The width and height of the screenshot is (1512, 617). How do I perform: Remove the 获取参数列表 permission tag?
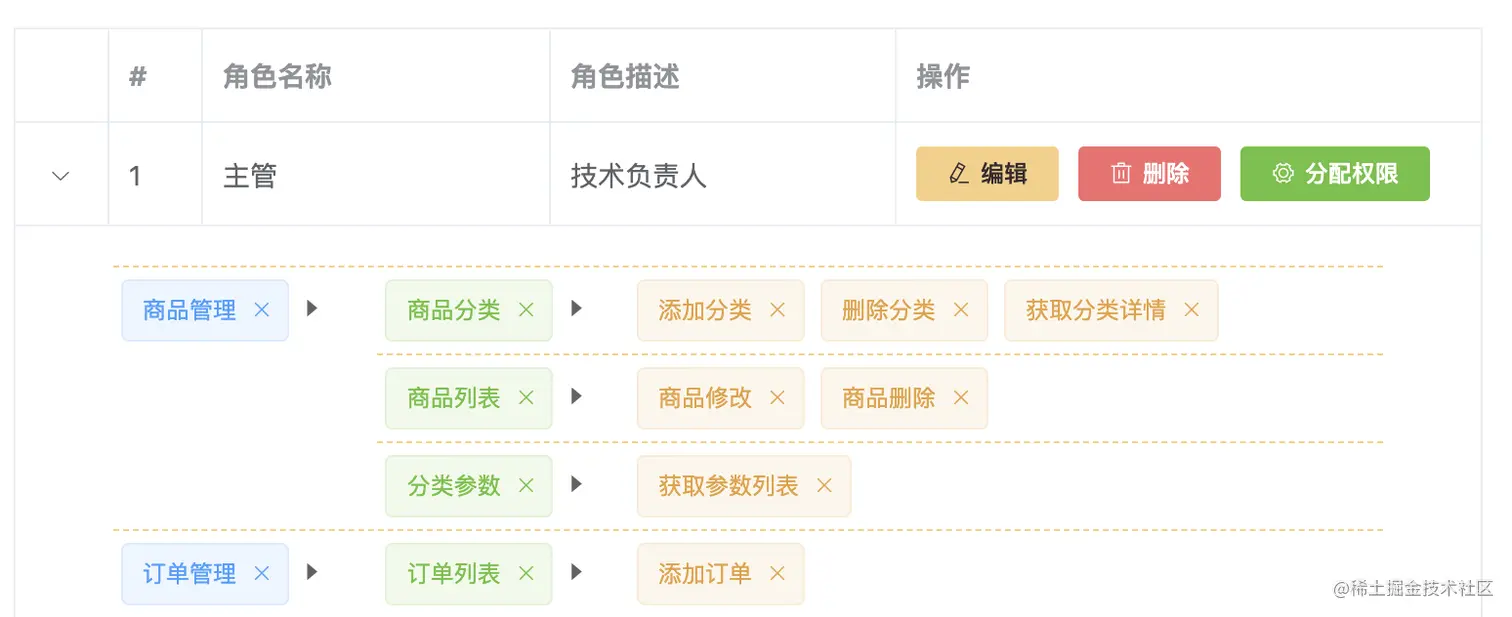click(824, 486)
